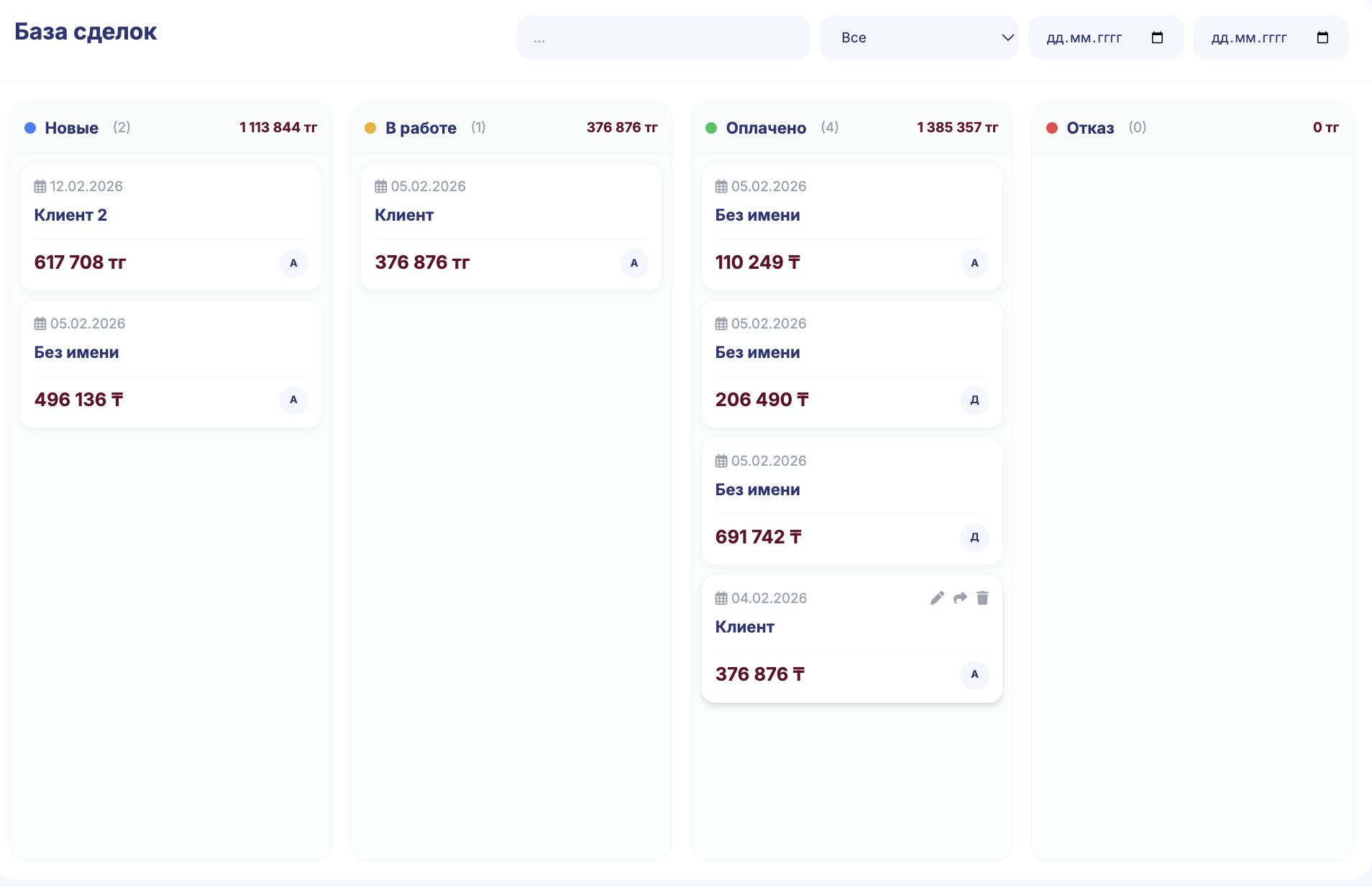1372x887 pixels.
Task: Click the yellow dot next to В работе
Action: point(370,128)
